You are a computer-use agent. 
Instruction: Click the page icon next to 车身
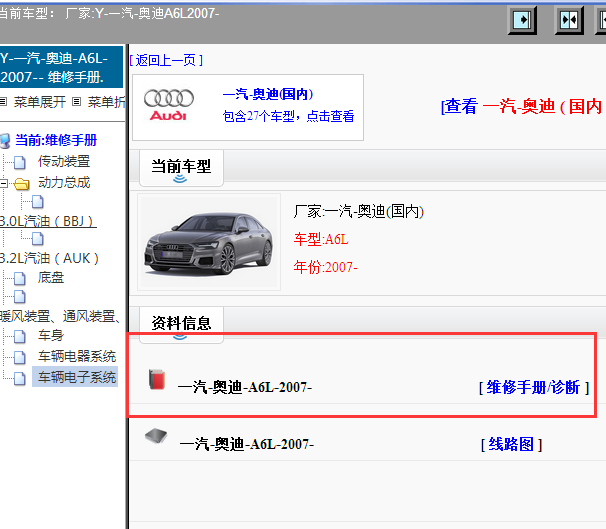pos(20,337)
